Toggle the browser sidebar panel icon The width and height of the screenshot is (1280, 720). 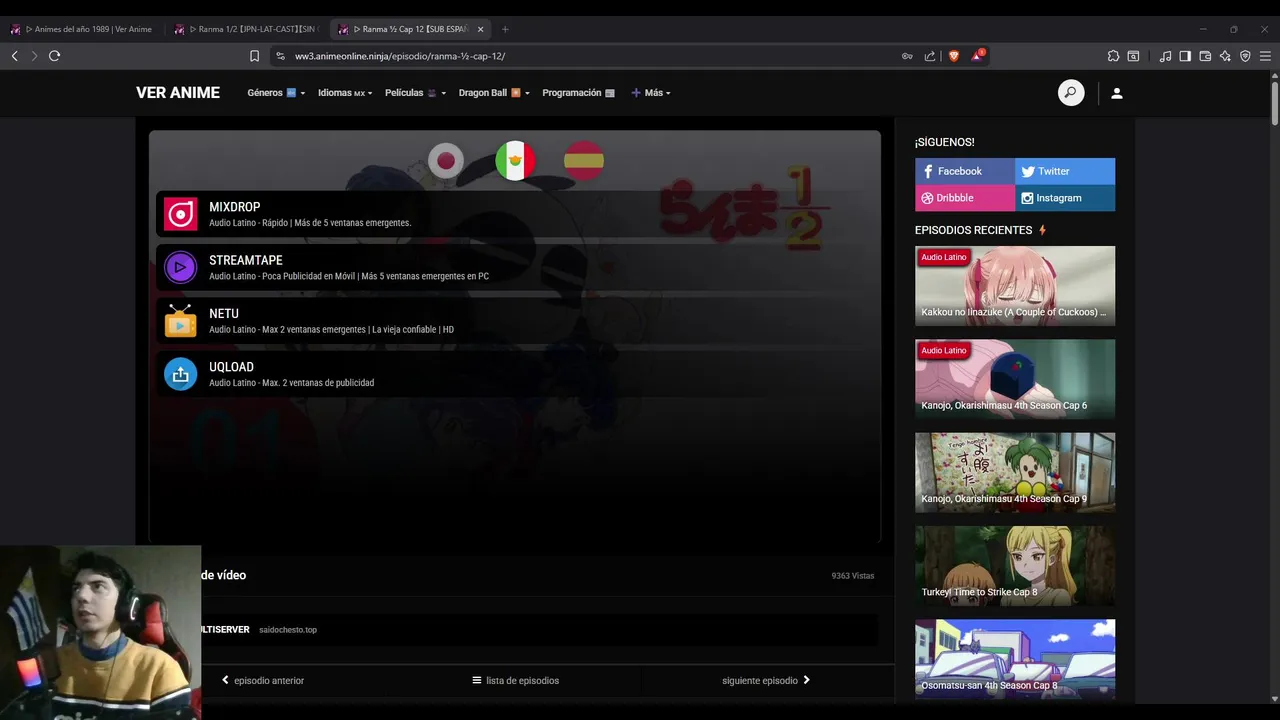pos(1185,56)
